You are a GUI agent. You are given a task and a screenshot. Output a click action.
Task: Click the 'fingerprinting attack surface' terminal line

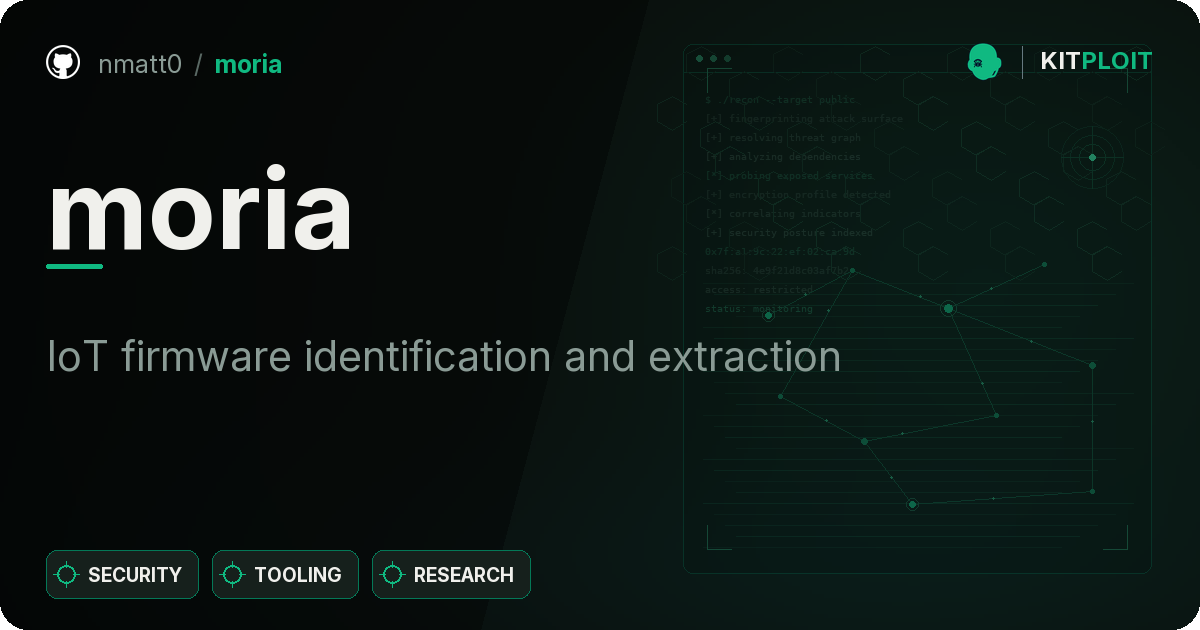pos(803,119)
